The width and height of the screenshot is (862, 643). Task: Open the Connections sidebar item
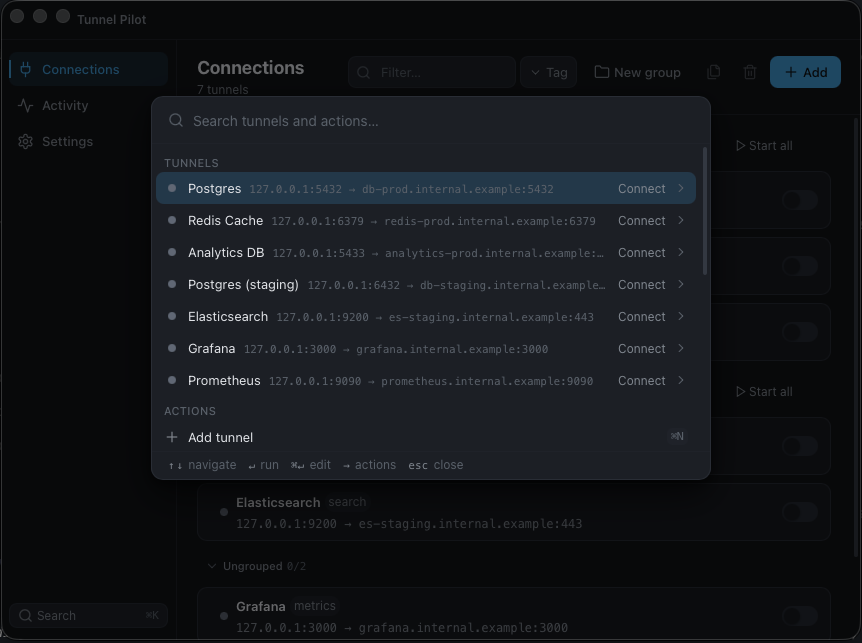coord(89,69)
